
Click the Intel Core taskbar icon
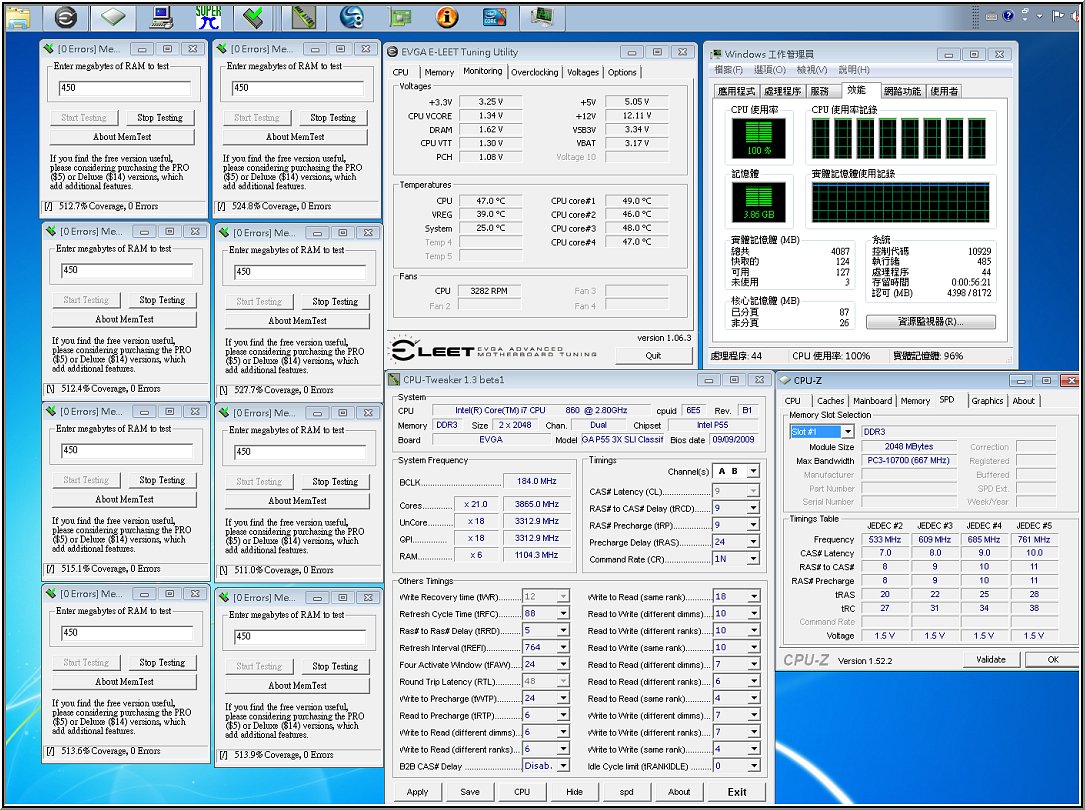(494, 17)
